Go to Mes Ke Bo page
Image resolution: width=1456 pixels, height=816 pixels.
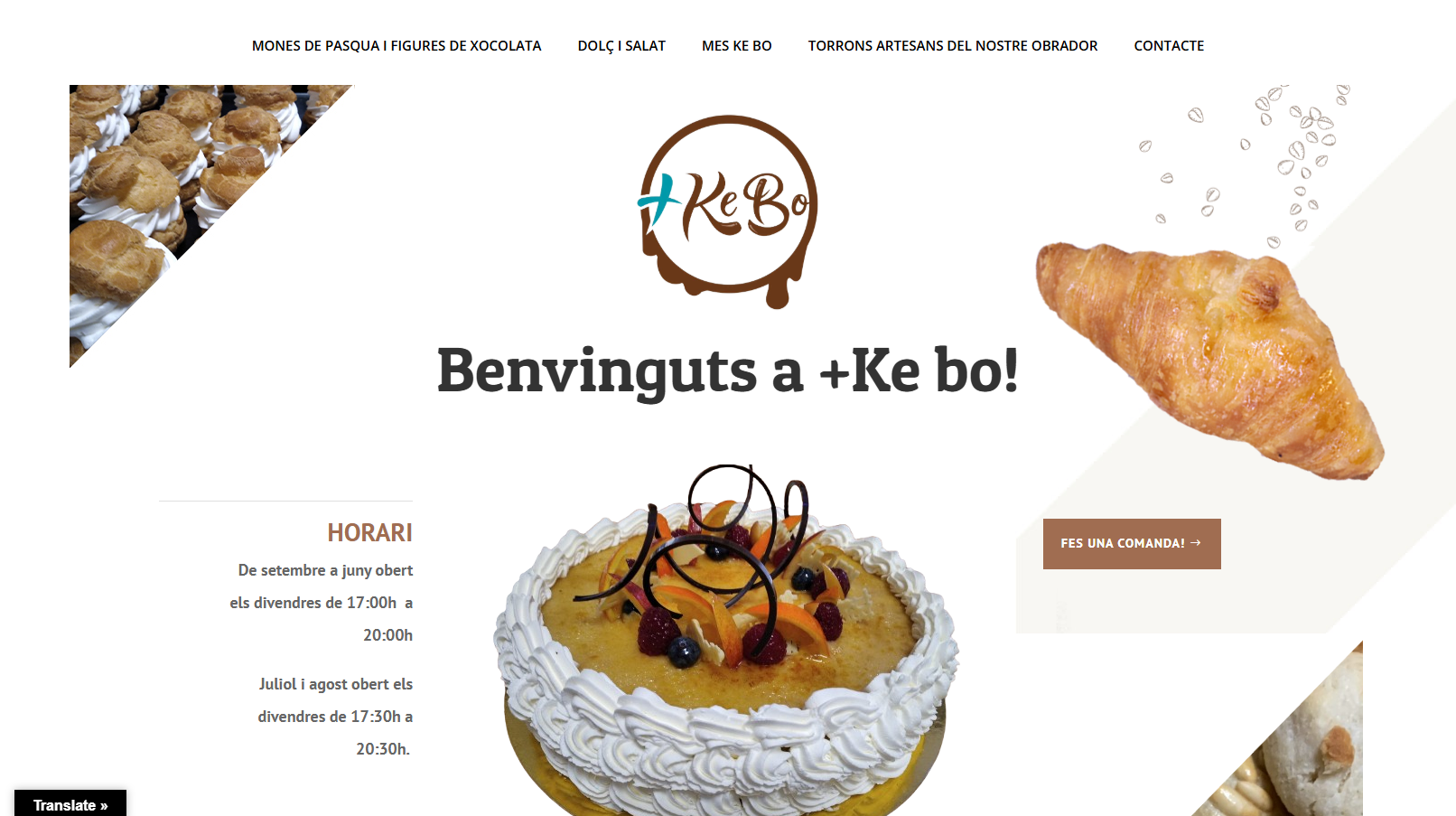pyautogui.click(x=737, y=46)
